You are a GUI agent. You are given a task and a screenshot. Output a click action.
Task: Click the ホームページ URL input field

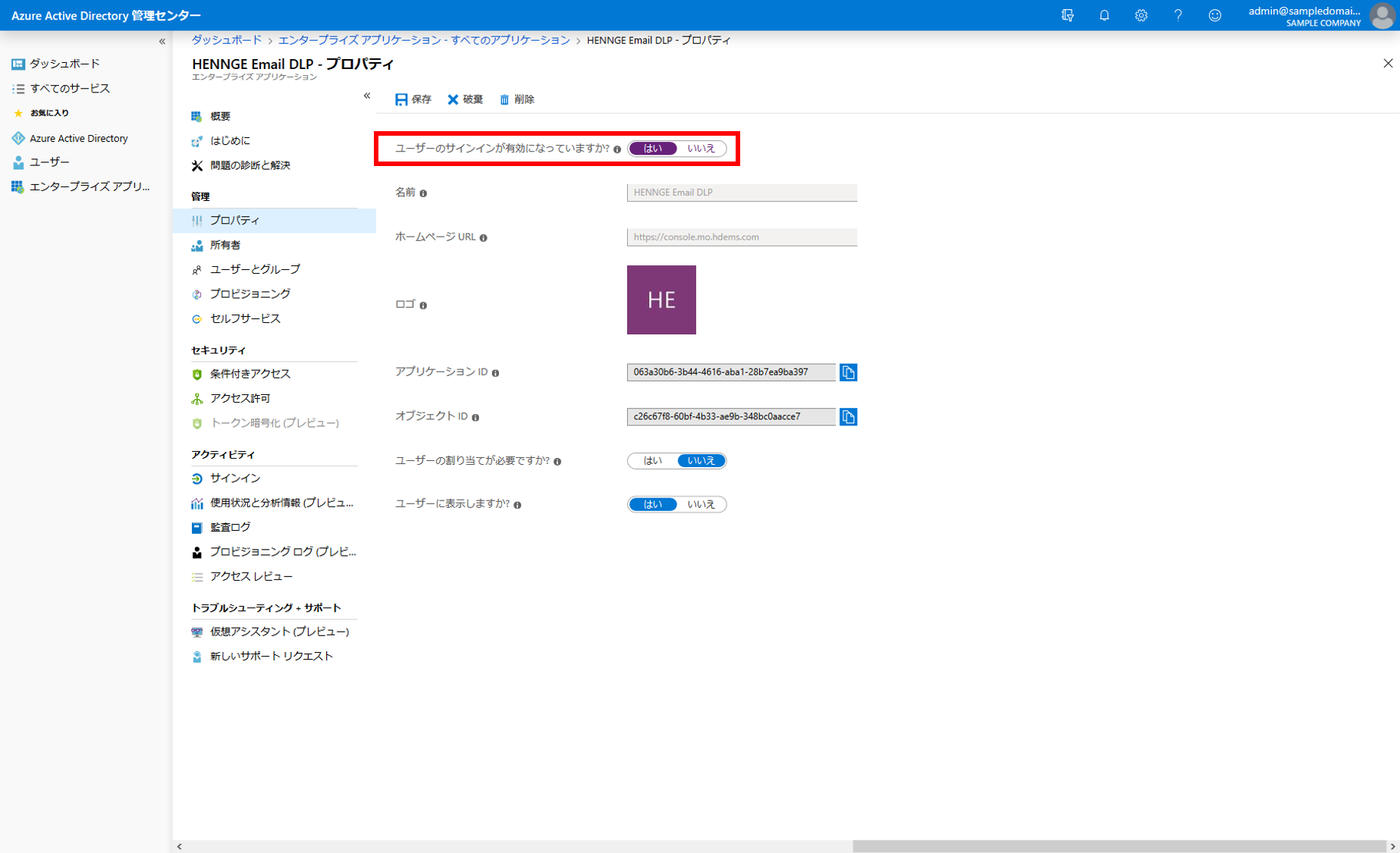[742, 237]
